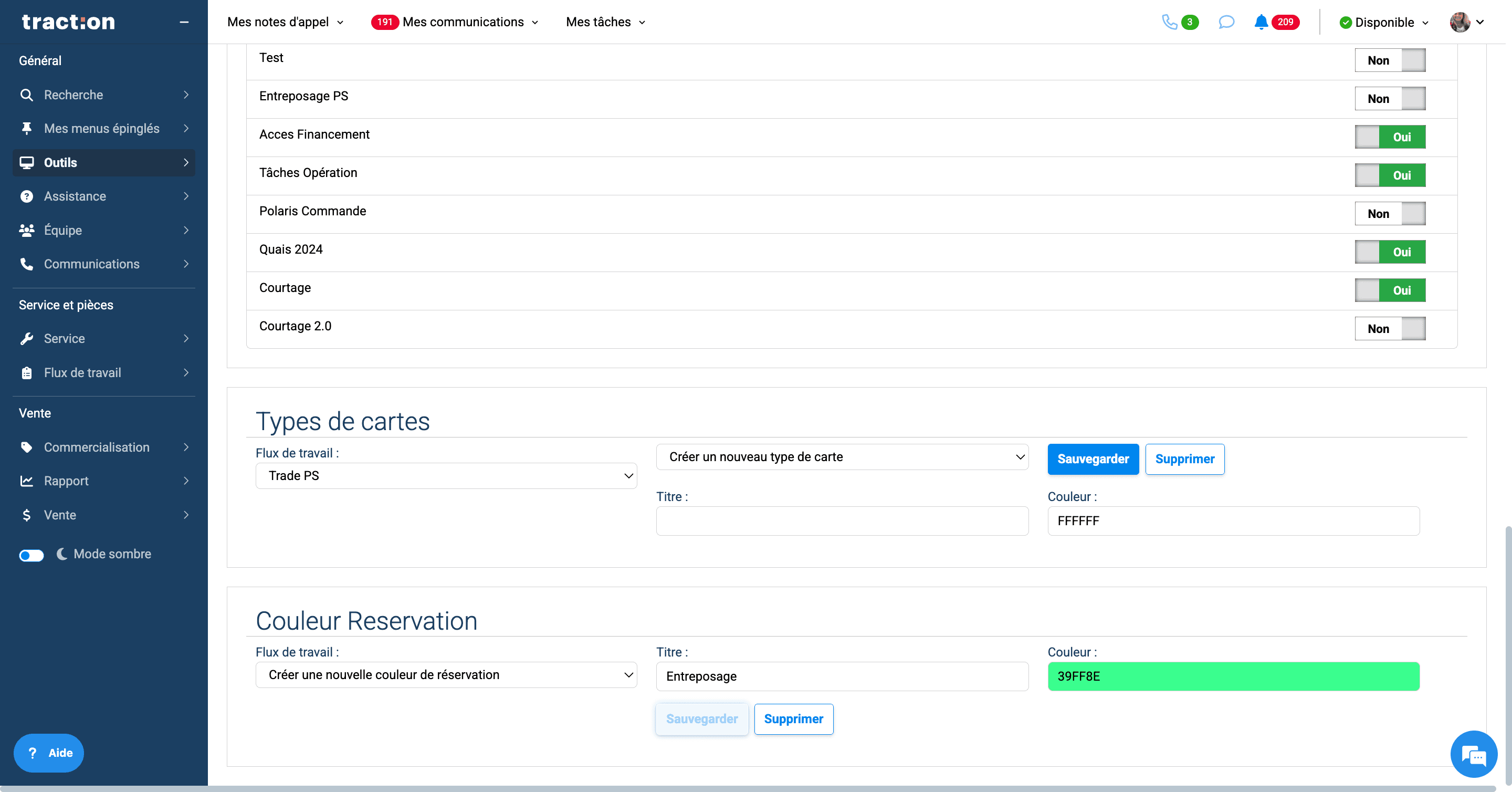Open notifications bell icon

(x=1261, y=22)
